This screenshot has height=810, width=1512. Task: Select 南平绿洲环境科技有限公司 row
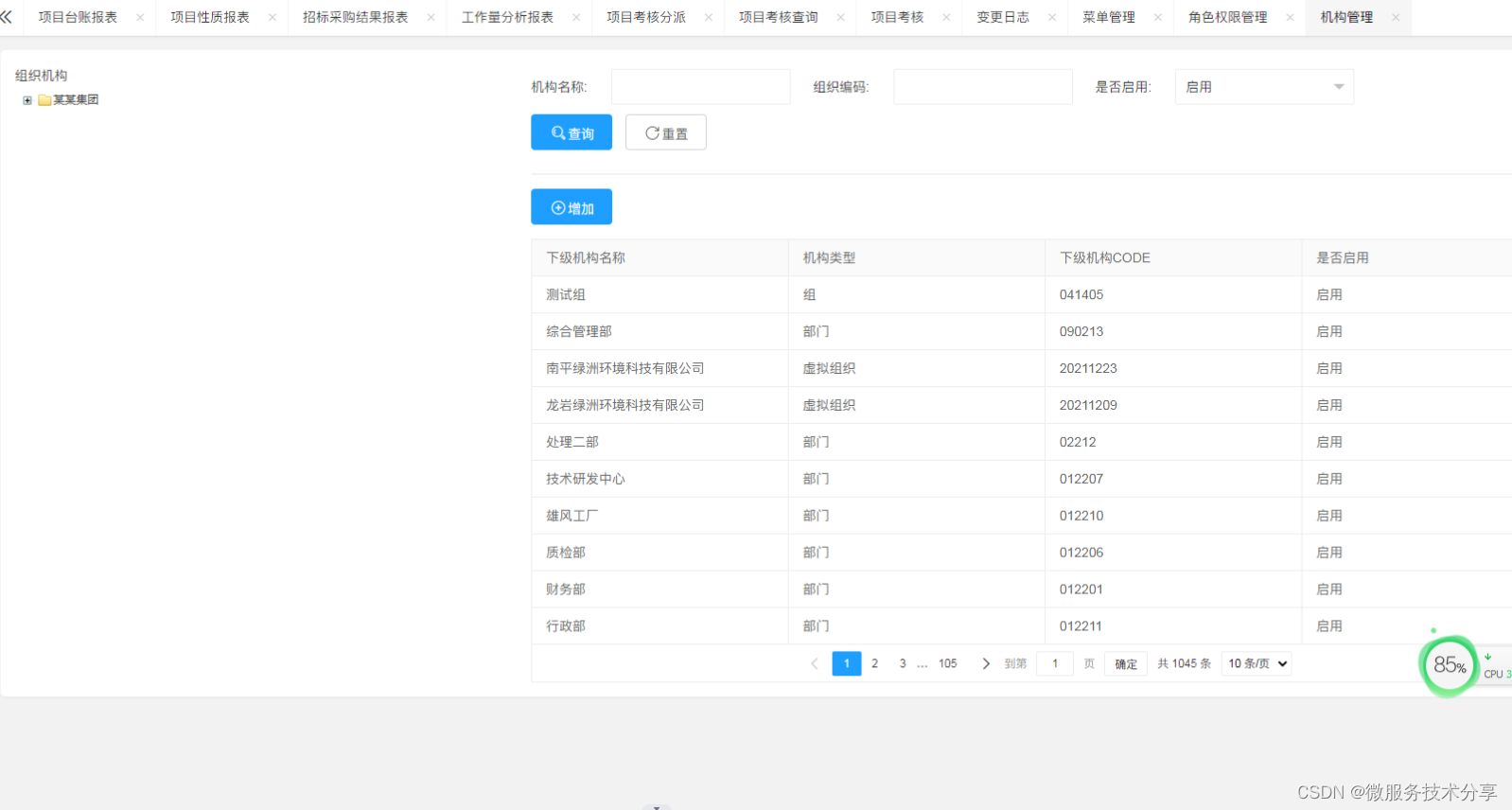tap(1022, 368)
